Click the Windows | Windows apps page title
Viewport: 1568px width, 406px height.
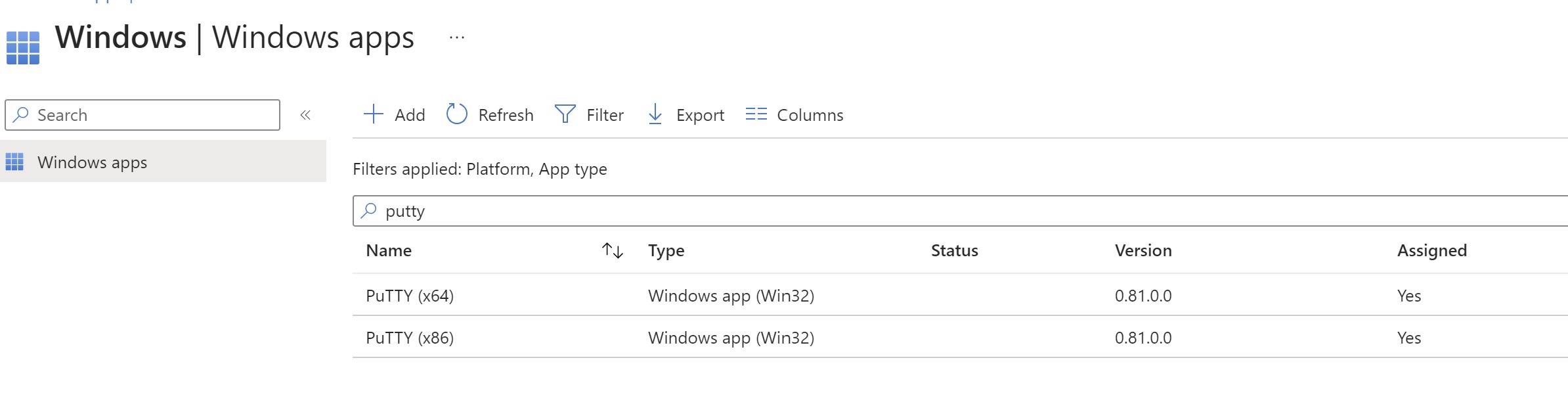pyautogui.click(x=234, y=37)
